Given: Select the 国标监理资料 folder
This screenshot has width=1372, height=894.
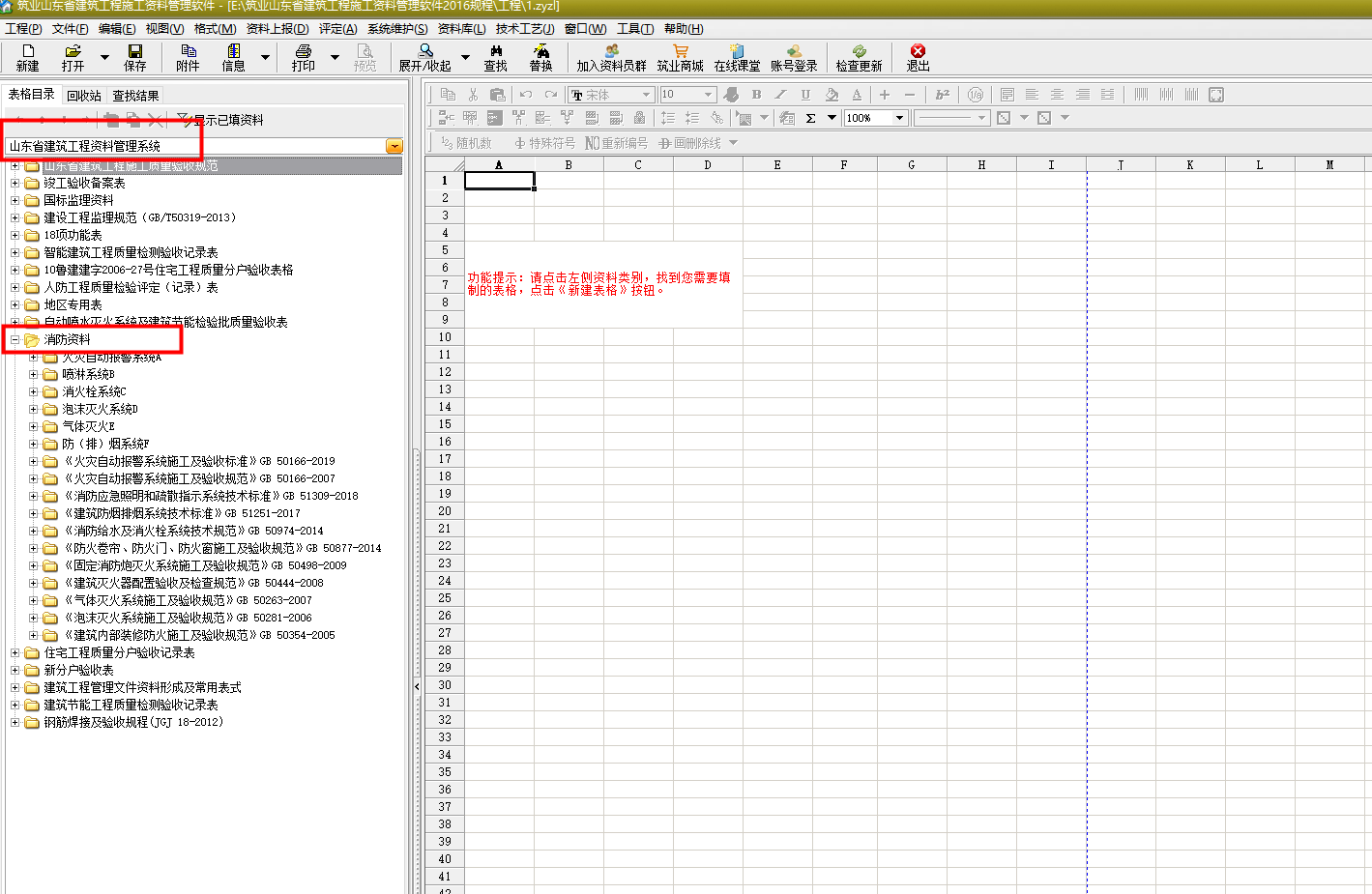Looking at the screenshot, I should [x=78, y=200].
